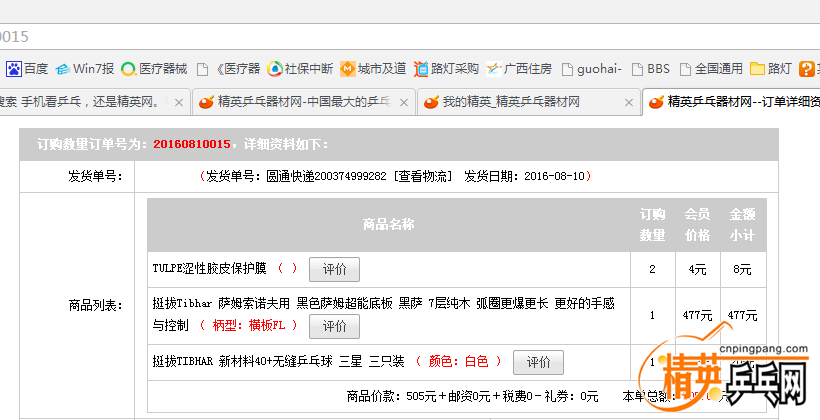Close the 我的精英 tab
This screenshot has width=820, height=420.
tap(629, 103)
